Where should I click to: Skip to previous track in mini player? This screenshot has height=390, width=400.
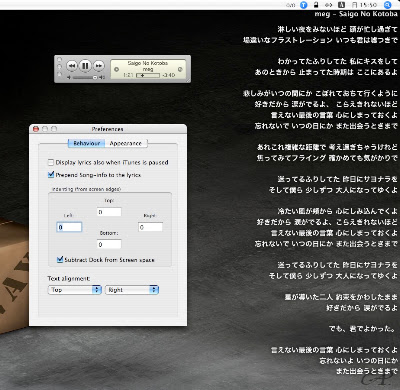(x=72, y=66)
